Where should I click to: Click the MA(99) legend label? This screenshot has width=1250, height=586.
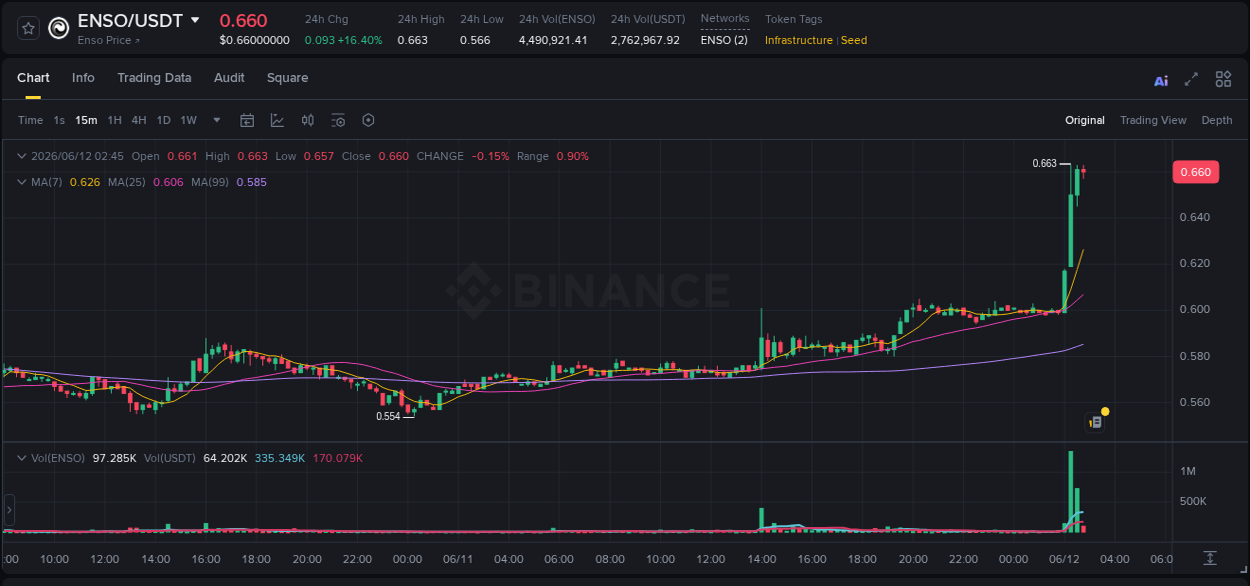(210, 182)
